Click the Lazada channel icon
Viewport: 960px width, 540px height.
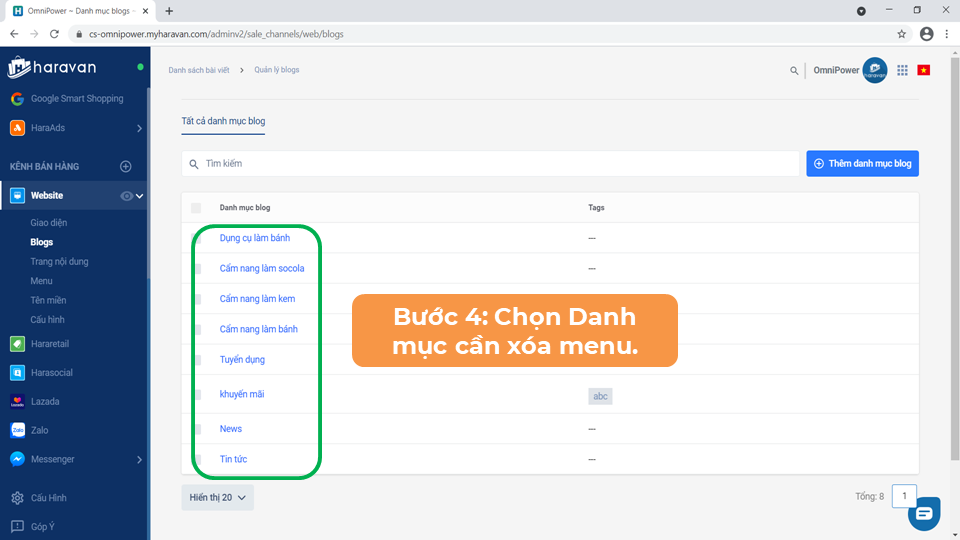[17, 402]
